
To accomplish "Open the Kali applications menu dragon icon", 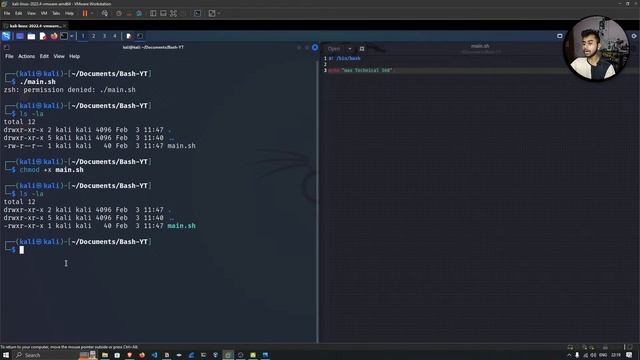I will point(6,36).
